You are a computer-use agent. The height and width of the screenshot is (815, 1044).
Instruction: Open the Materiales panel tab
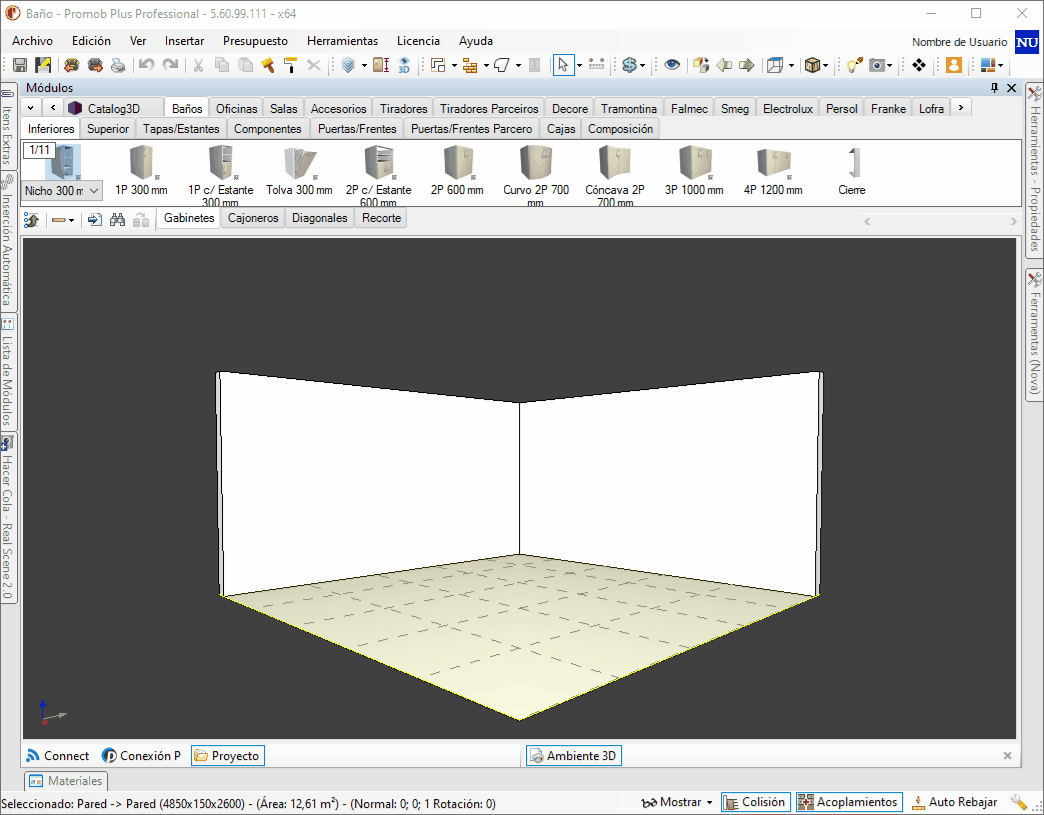(x=66, y=780)
